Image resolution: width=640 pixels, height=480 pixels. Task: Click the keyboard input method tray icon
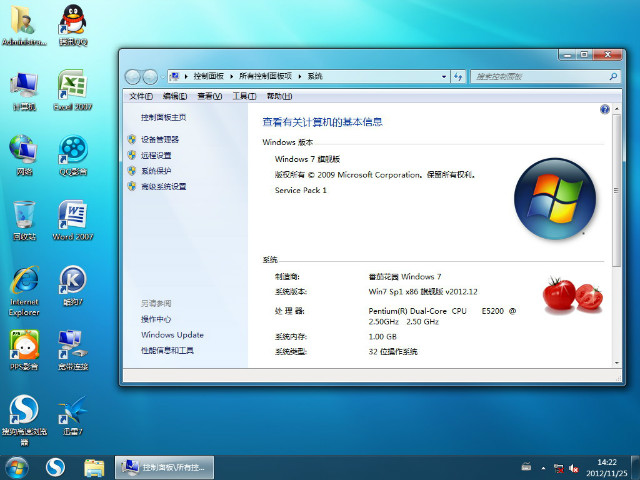[x=527, y=466]
